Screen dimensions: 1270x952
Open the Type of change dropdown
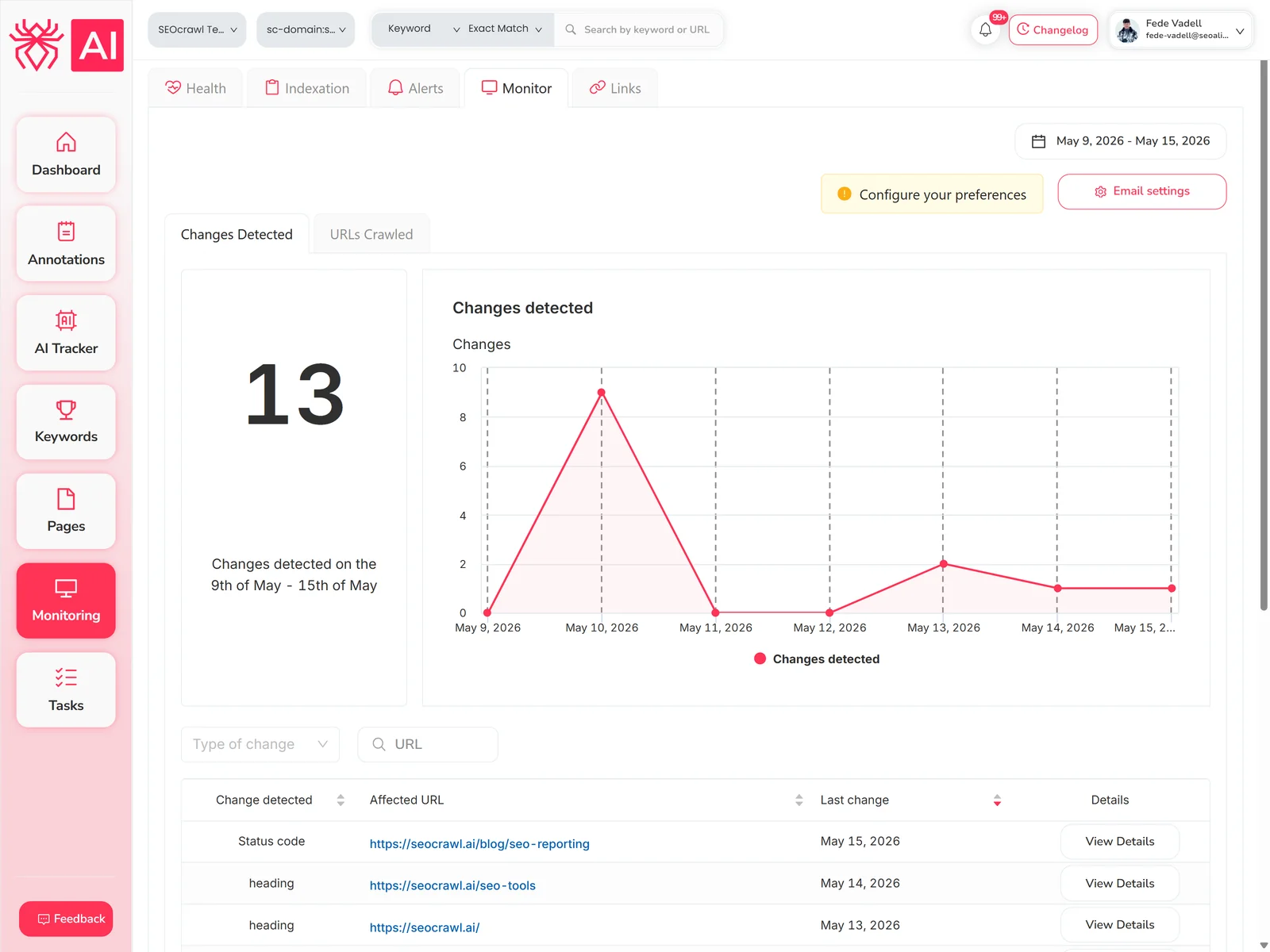(x=260, y=744)
